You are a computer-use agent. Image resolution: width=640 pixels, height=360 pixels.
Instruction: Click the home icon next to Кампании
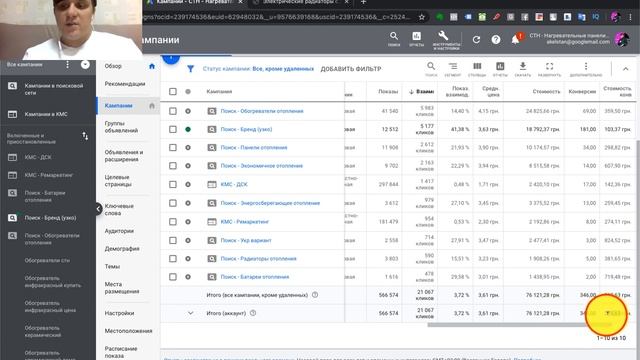click(152, 106)
